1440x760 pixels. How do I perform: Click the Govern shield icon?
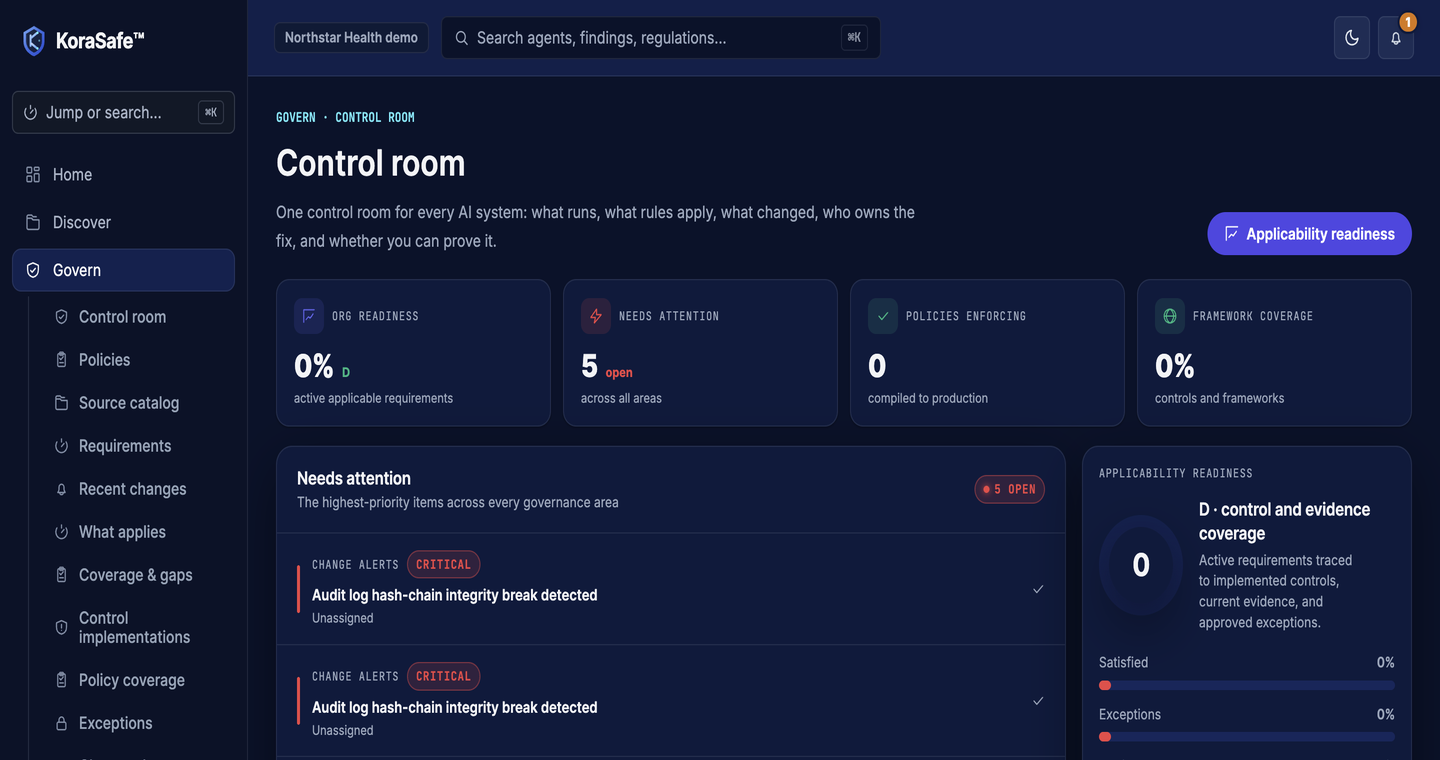33,270
